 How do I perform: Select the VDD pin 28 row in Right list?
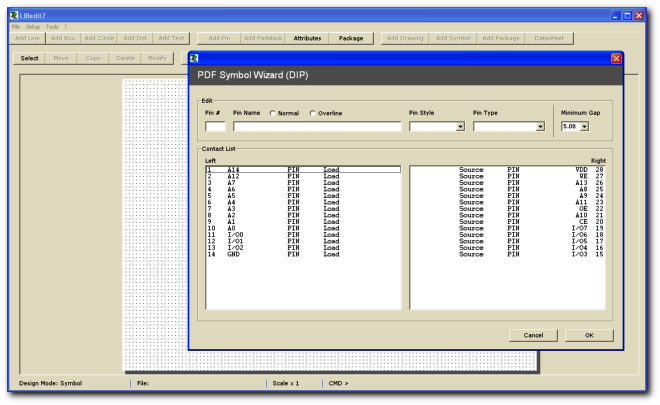tap(507, 170)
